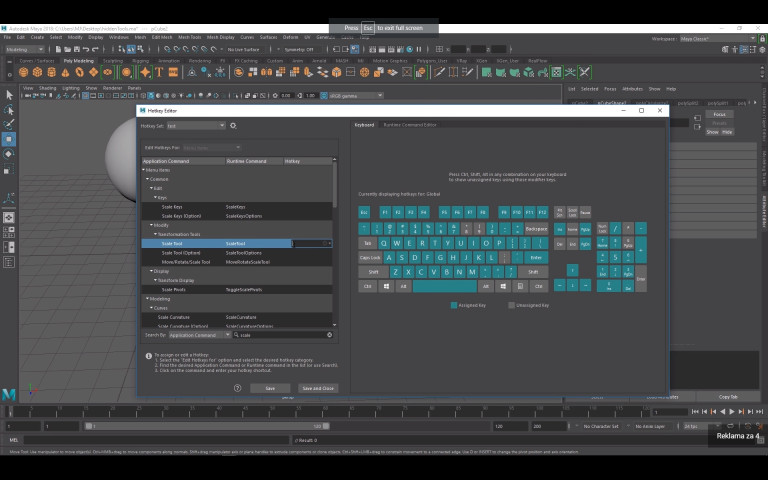
Task: Select the Polygon Cube shelf icon
Action: pyautogui.click(x=37, y=72)
